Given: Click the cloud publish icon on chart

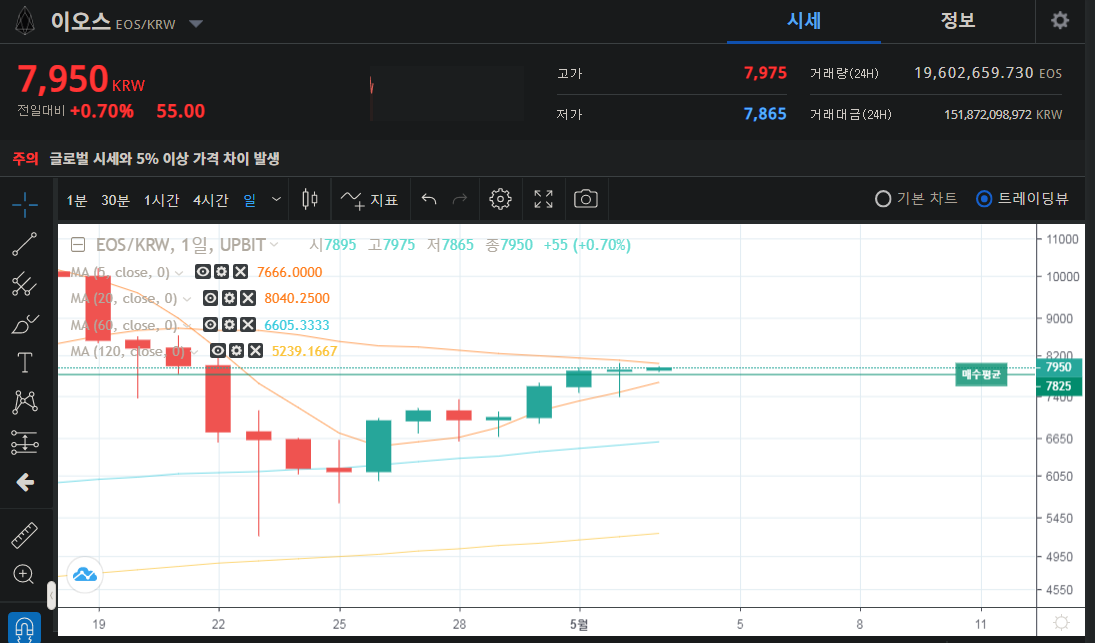Looking at the screenshot, I should pos(84,575).
